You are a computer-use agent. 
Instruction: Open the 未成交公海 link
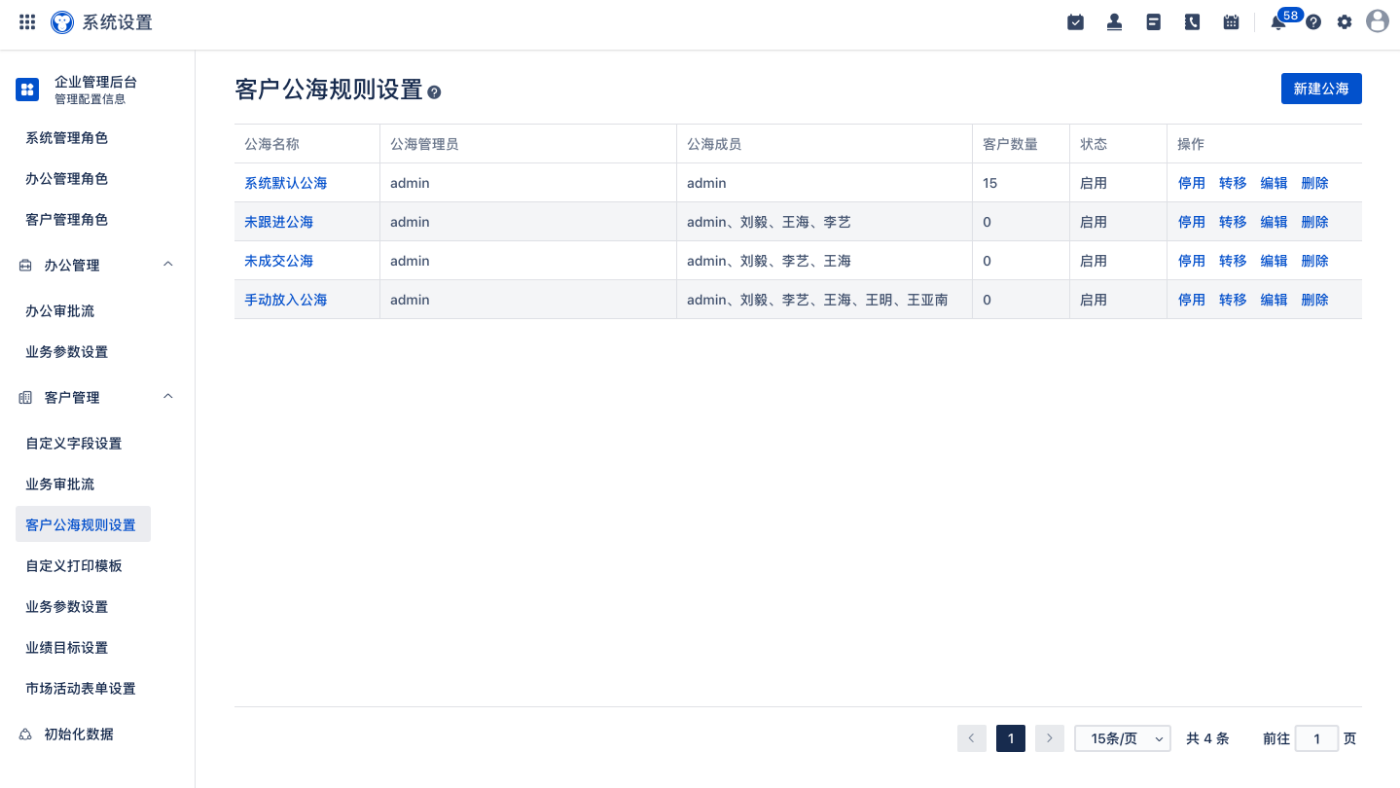(x=279, y=261)
